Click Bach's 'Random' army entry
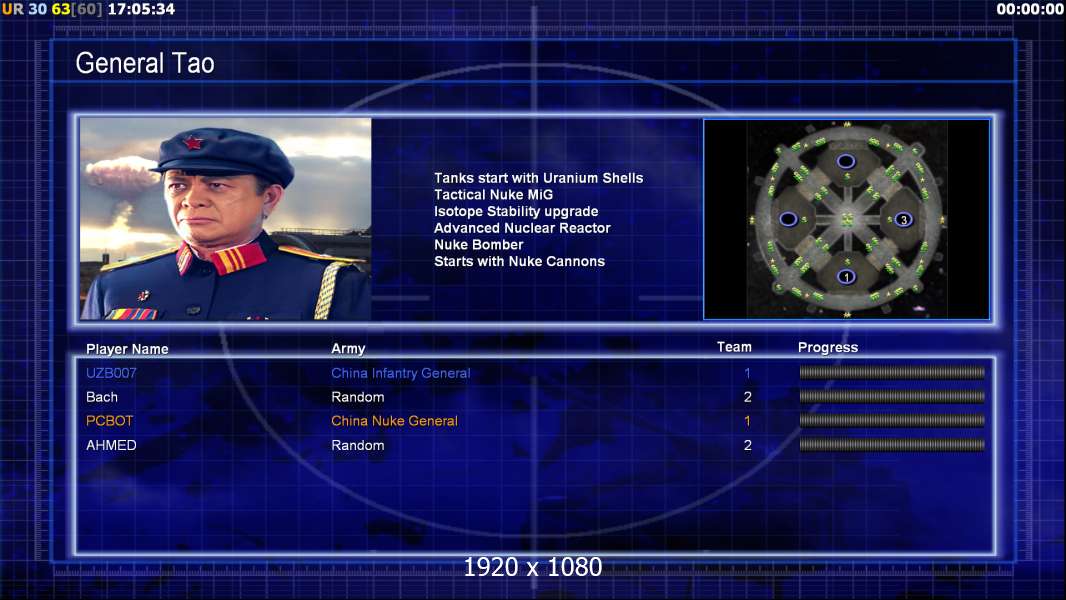This screenshot has width=1066, height=600. coord(358,397)
